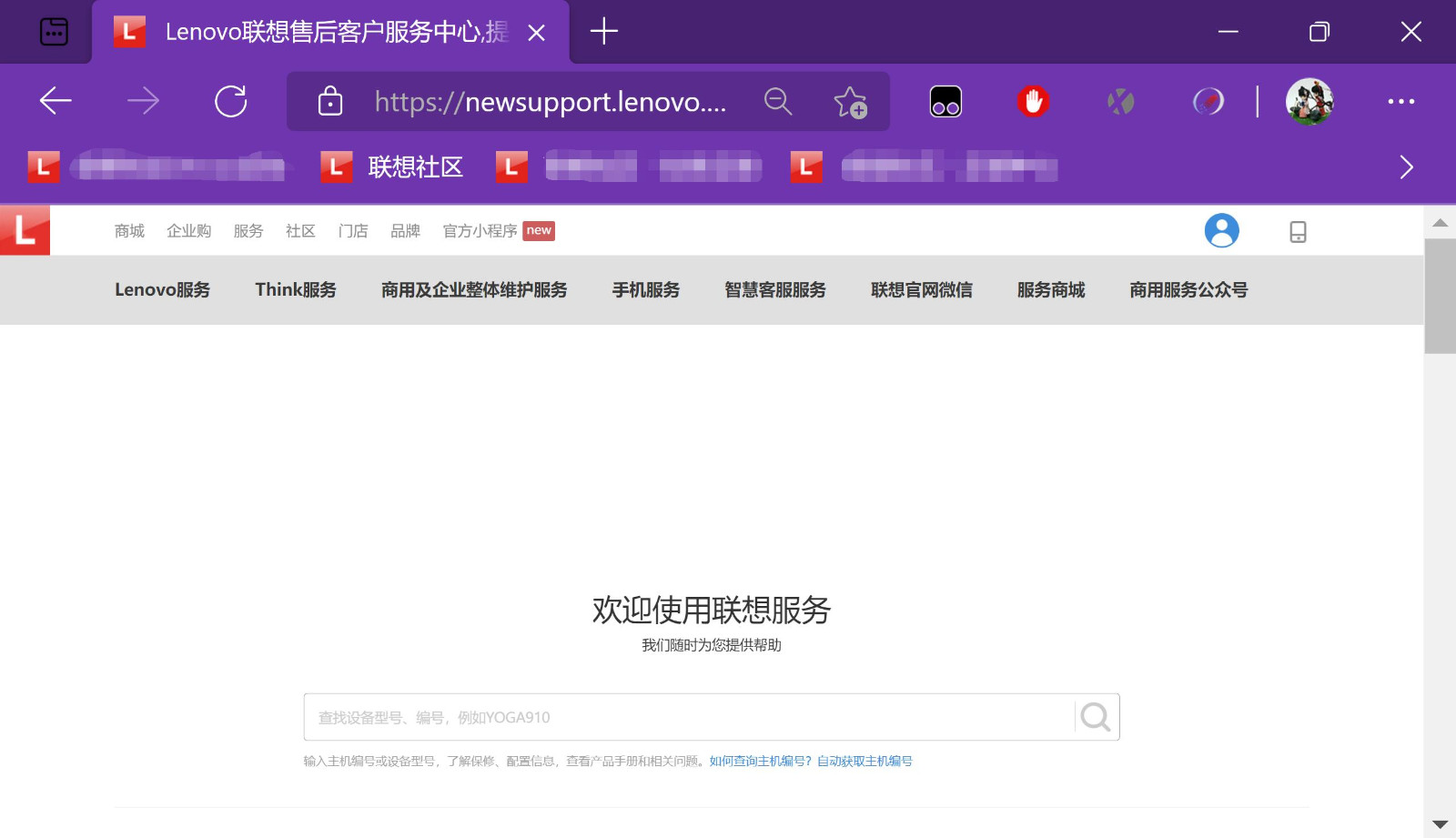Viewport: 1456px width, 838px height.
Task: Select 商用服务公众号 menu
Action: [1188, 290]
